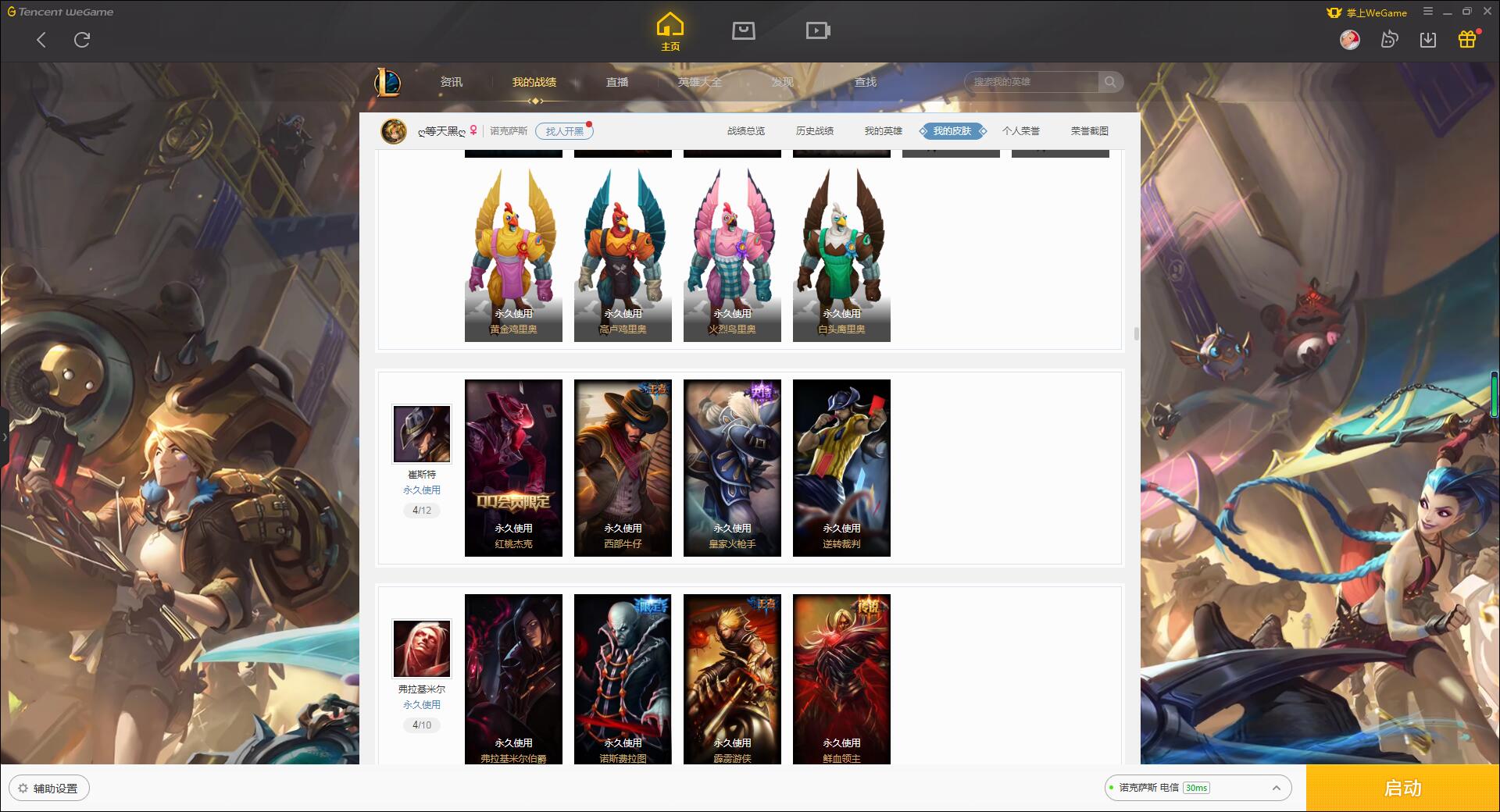Click the 崔斯特 champion portrait
This screenshot has height=812, width=1500.
422,434
